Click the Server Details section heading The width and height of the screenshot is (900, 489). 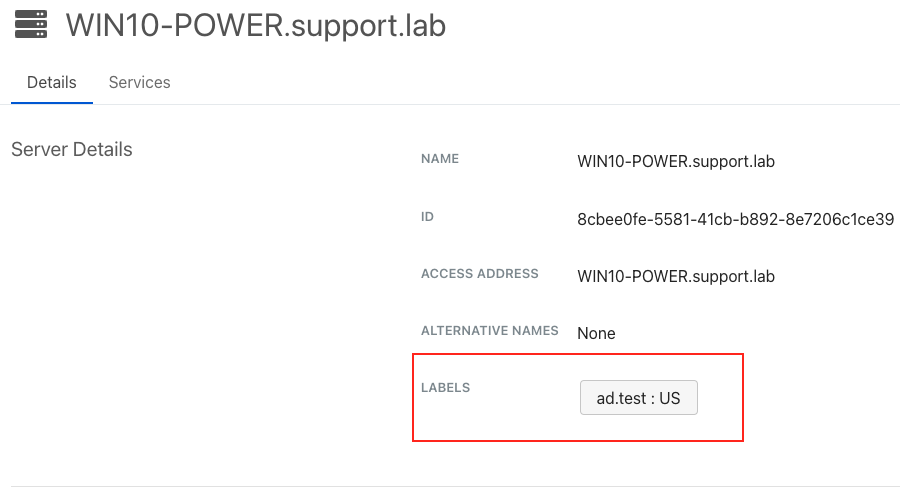click(71, 150)
